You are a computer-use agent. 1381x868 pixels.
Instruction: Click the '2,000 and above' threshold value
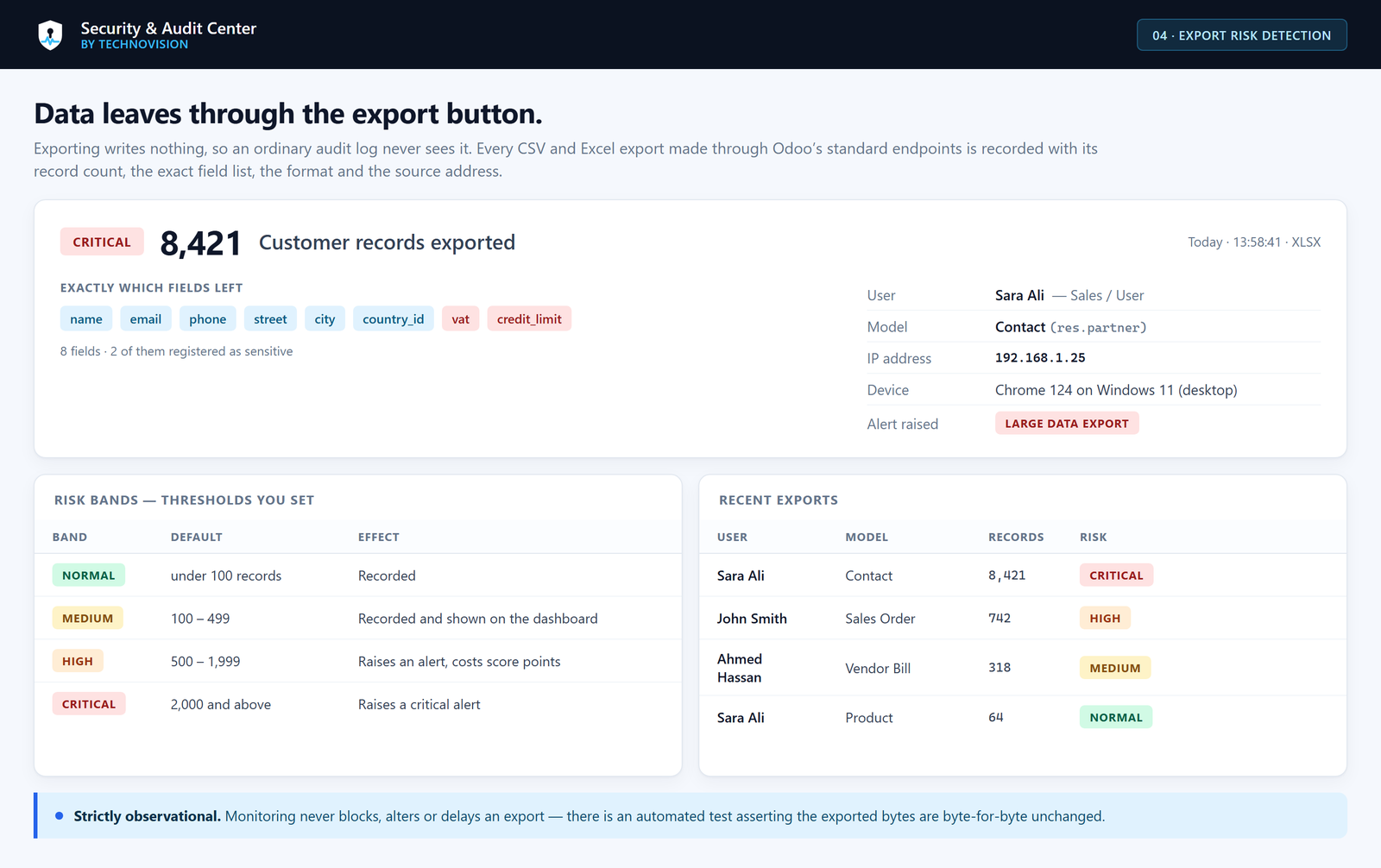pos(221,704)
